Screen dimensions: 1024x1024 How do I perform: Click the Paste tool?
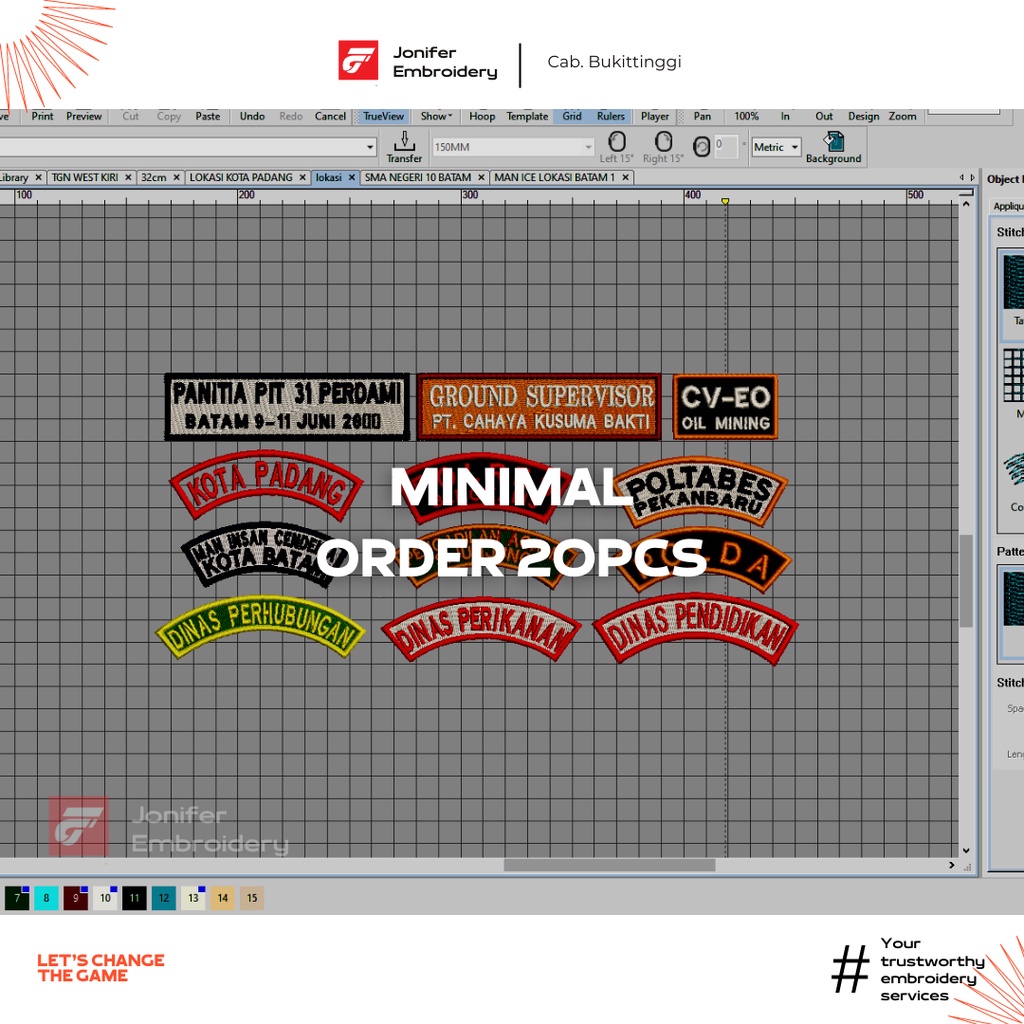208,116
